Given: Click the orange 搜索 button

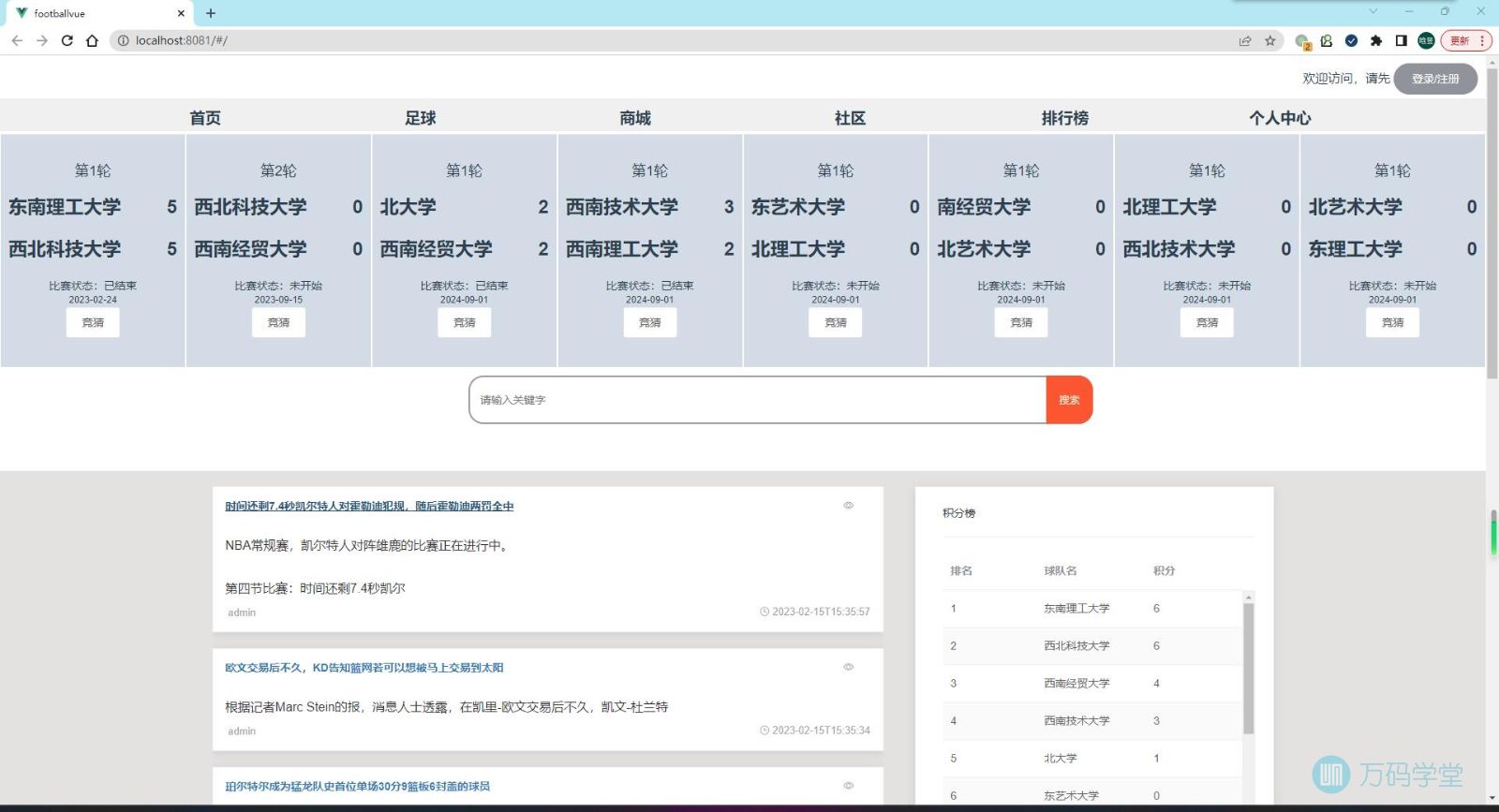Looking at the screenshot, I should (x=1069, y=400).
